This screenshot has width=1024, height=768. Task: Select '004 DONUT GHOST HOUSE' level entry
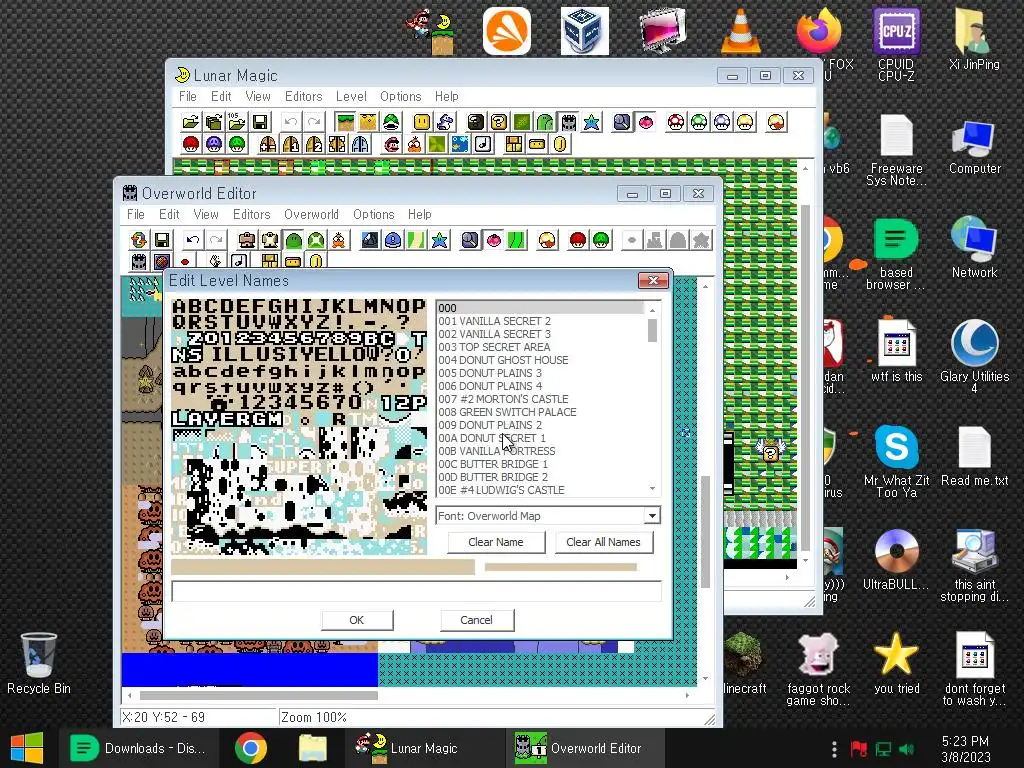point(540,360)
